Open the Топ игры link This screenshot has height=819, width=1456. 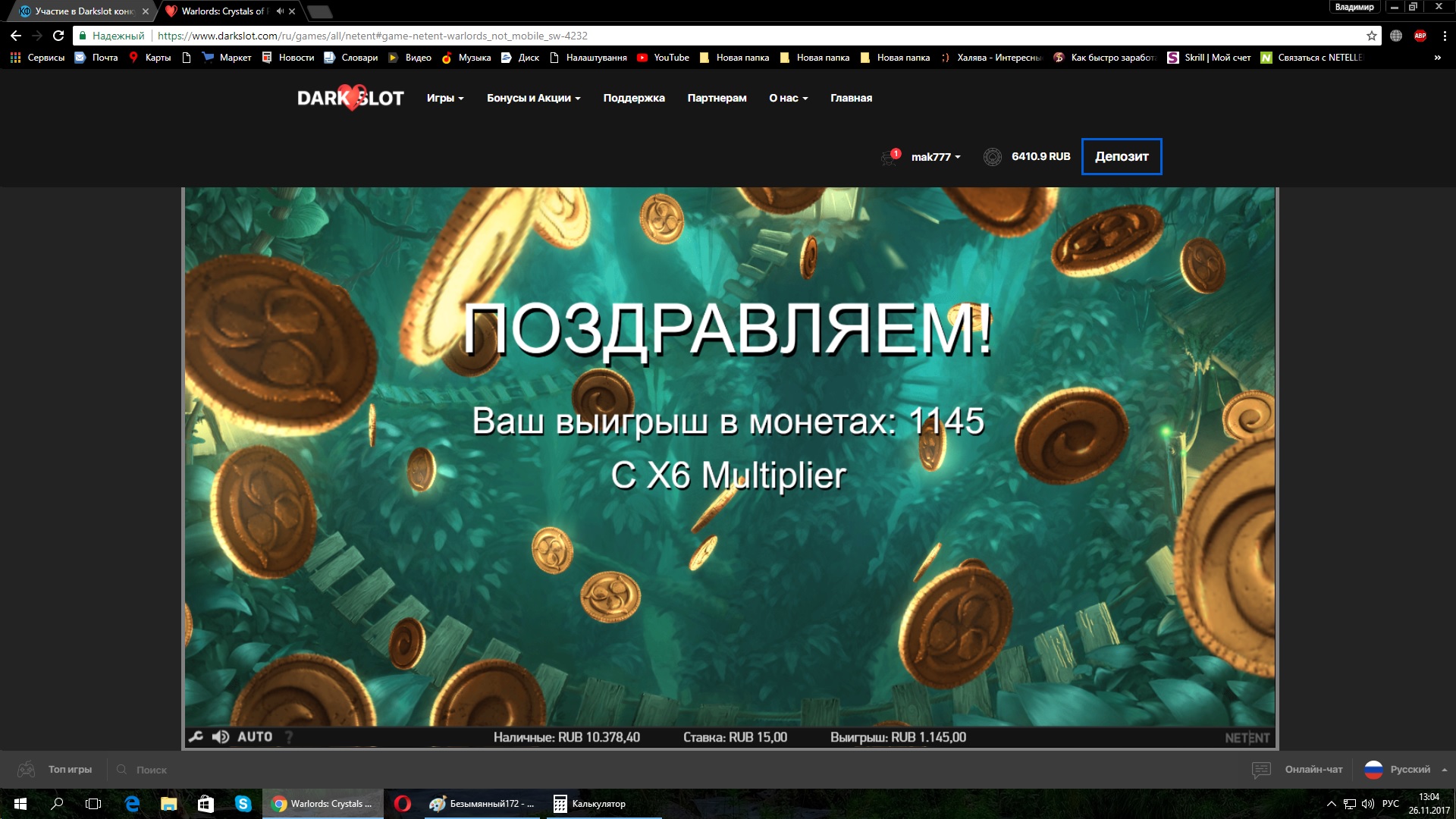click(x=70, y=770)
